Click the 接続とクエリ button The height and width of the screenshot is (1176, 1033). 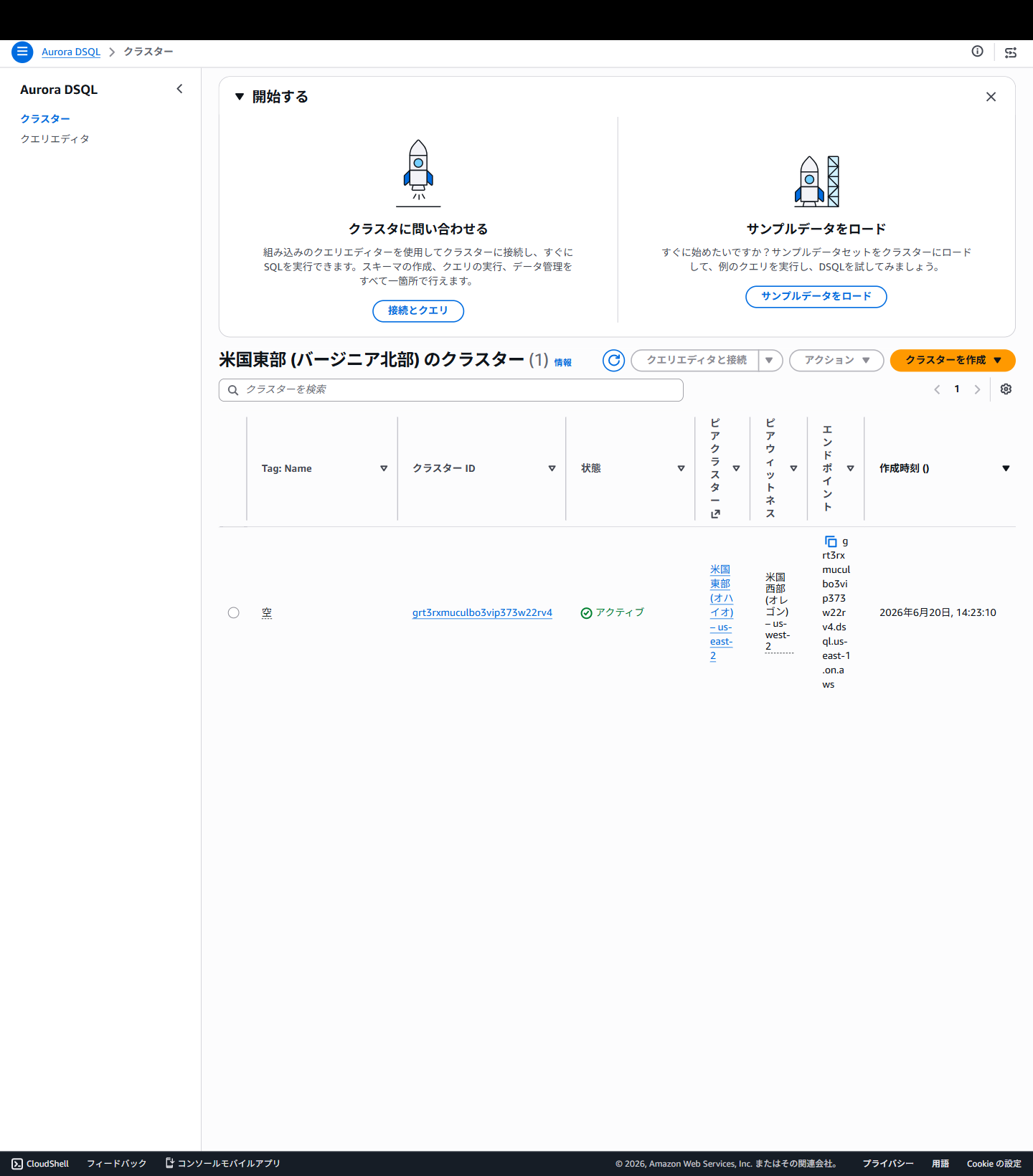click(418, 311)
